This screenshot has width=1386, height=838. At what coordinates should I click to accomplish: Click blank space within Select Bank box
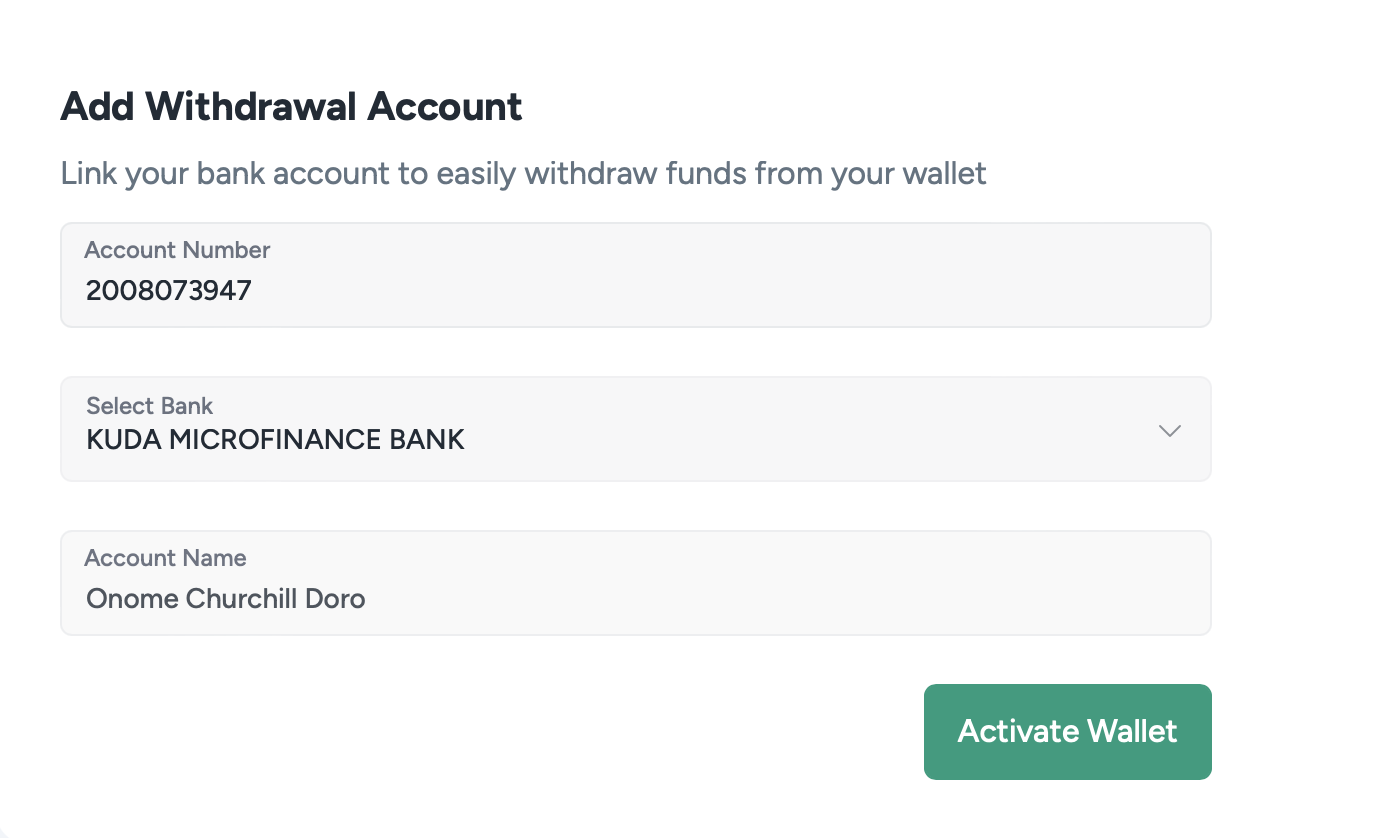[800, 440]
